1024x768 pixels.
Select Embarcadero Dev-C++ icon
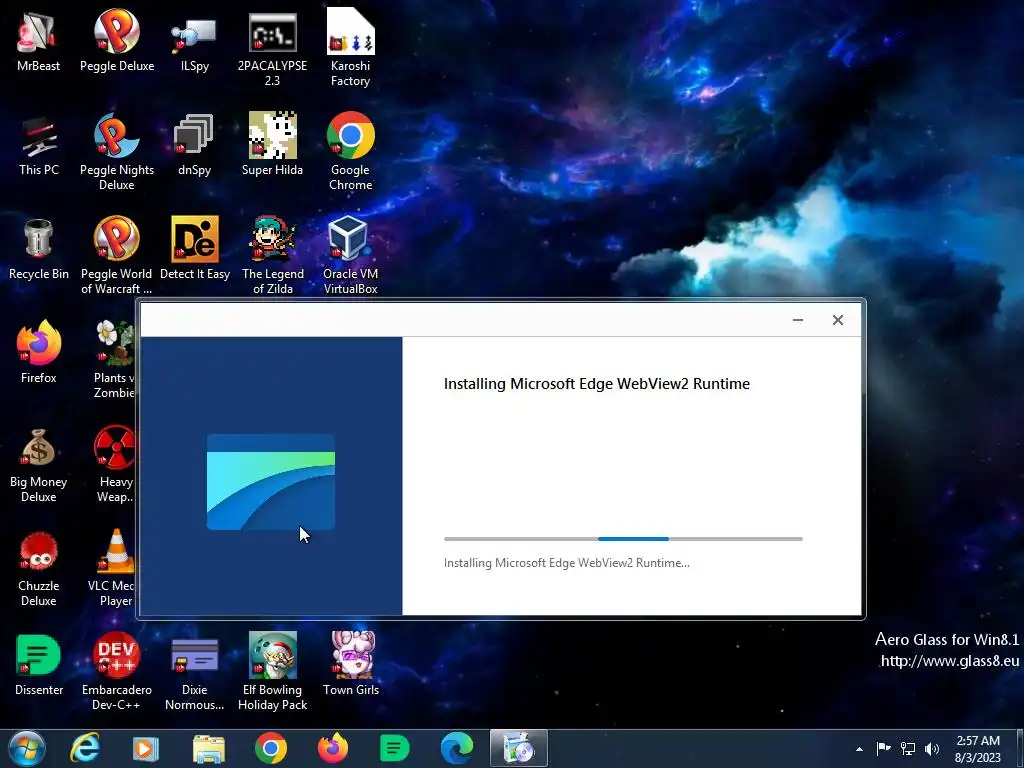point(117,672)
